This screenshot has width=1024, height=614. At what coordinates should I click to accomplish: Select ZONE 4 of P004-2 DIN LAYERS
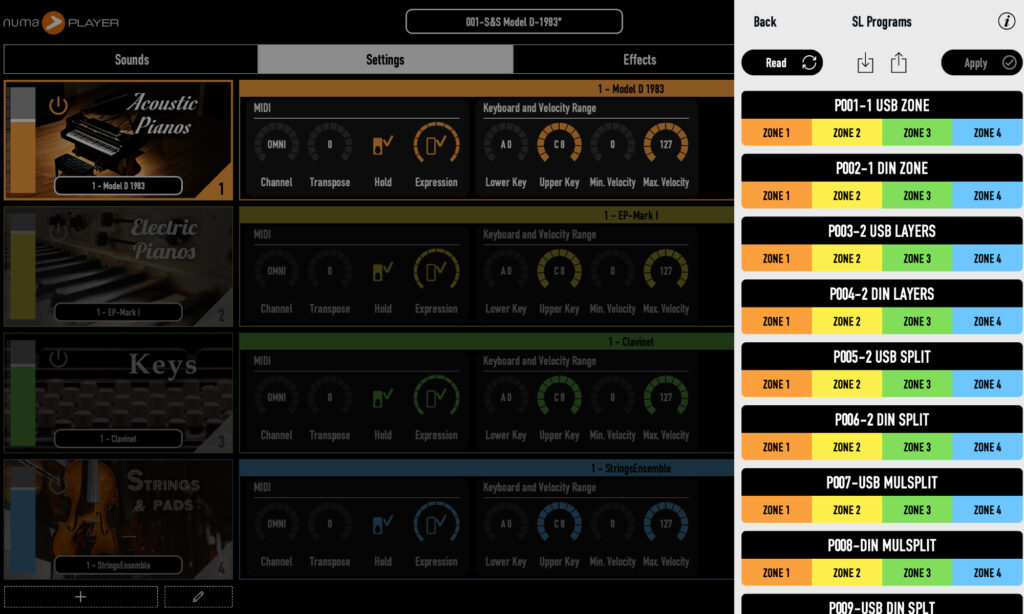click(987, 321)
